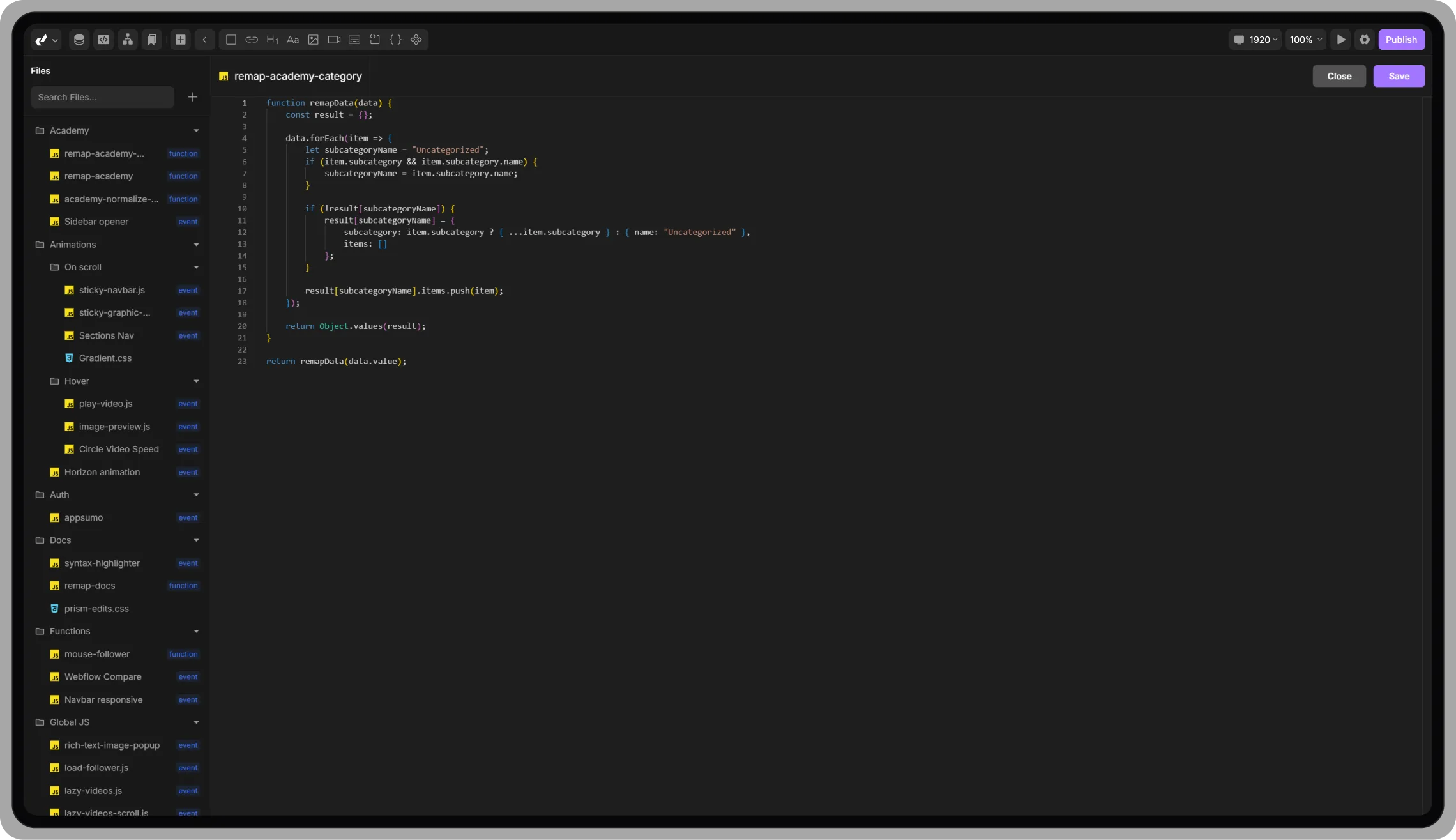Insert an H1 heading element
This screenshot has width=1456, height=840.
tap(272, 40)
